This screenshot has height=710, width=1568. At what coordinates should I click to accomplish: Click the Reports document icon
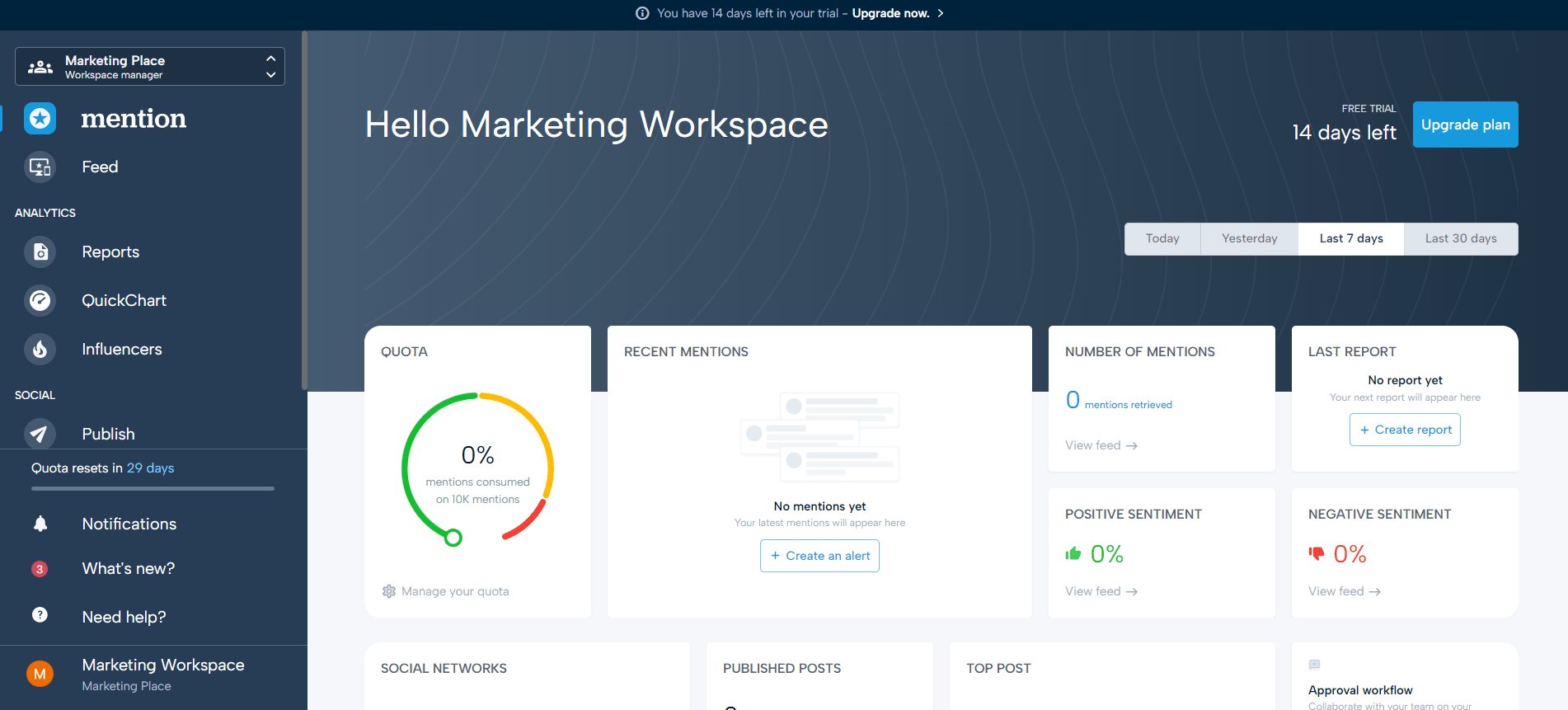tap(40, 252)
